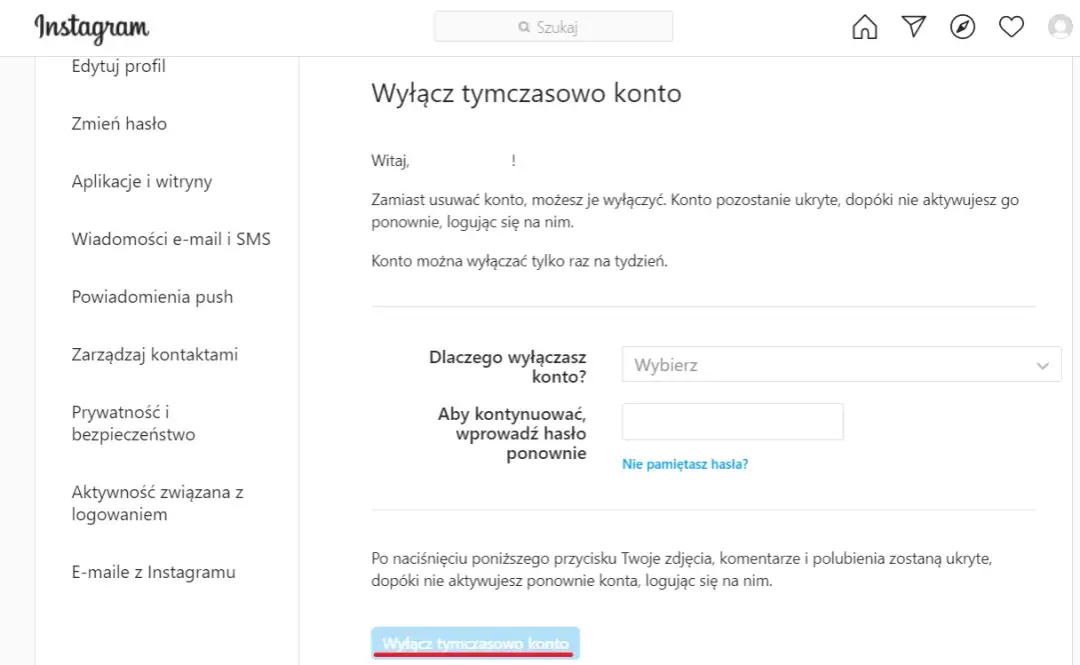Select Edytuj profil in the sidebar
This screenshot has height=665, width=1080.
[117, 65]
